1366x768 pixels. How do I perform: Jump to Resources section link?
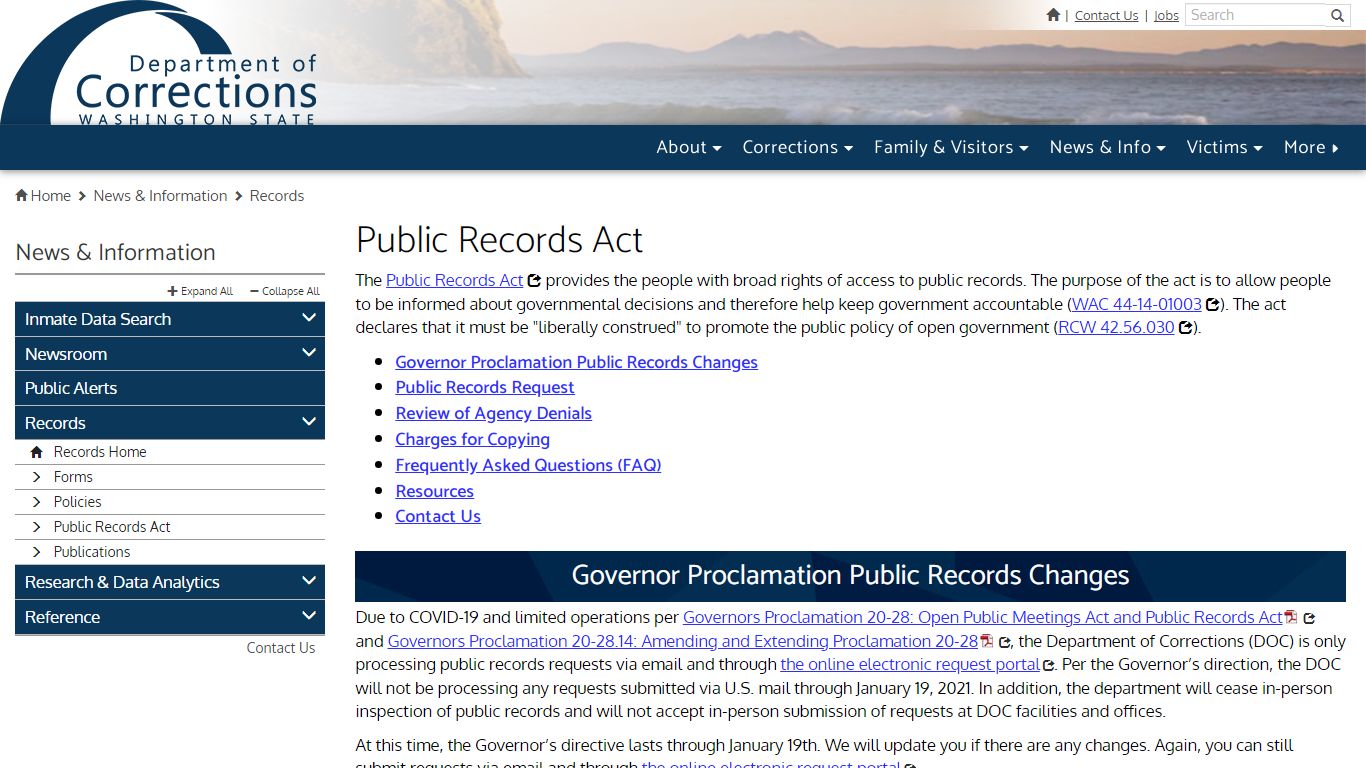click(x=434, y=491)
